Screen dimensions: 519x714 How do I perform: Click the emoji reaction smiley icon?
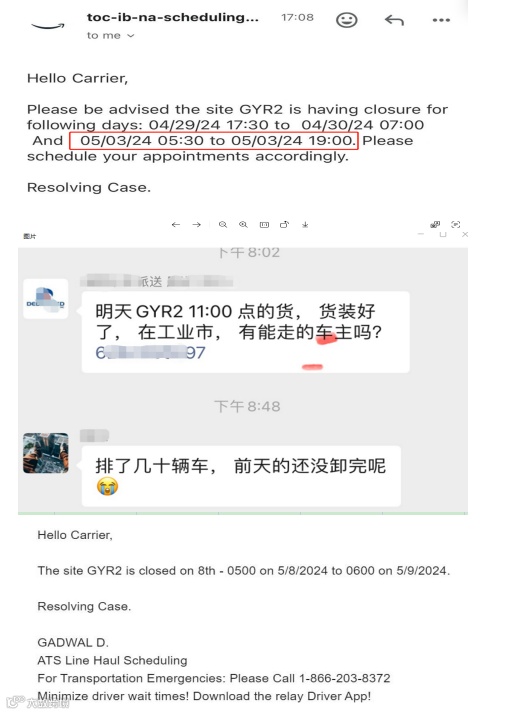click(x=346, y=20)
